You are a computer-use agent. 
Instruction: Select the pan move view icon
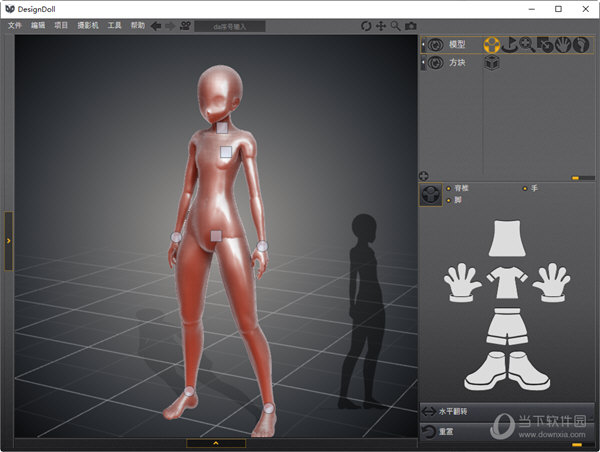(381, 26)
